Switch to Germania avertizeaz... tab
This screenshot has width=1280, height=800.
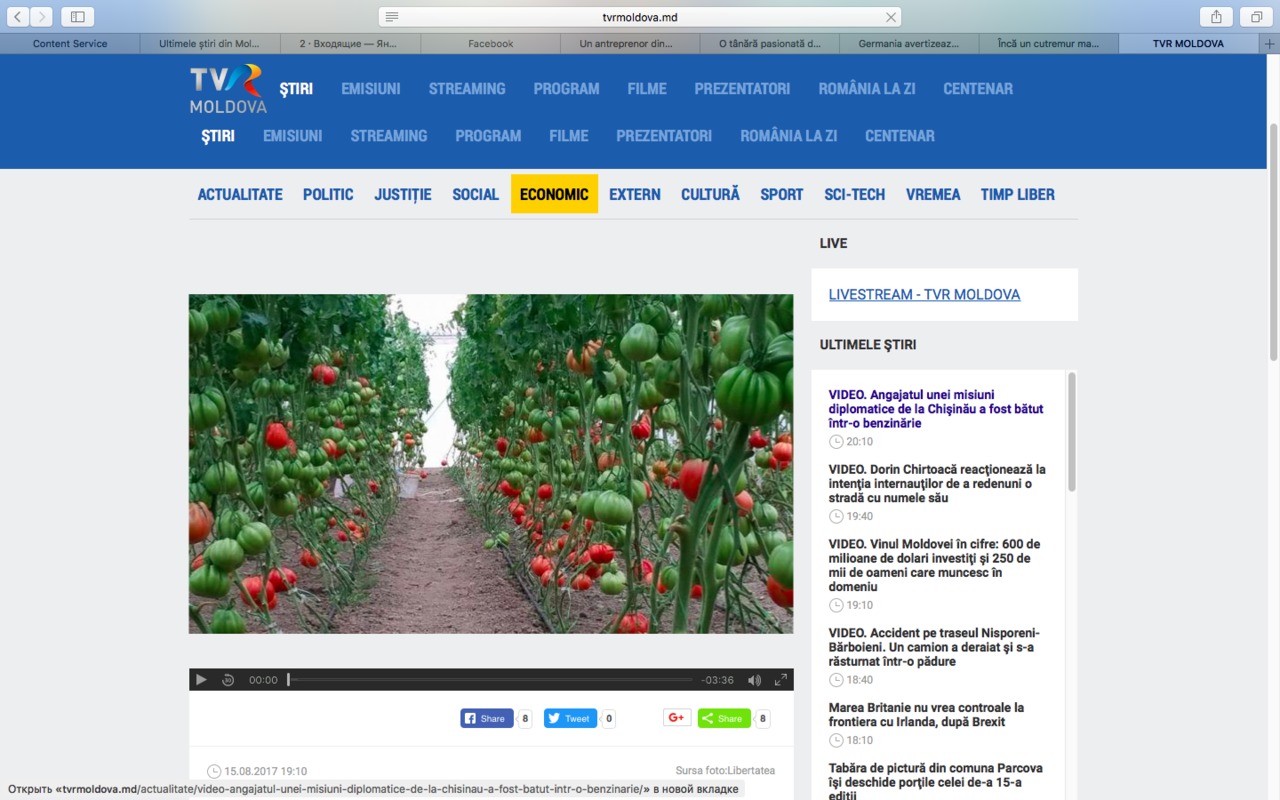909,44
